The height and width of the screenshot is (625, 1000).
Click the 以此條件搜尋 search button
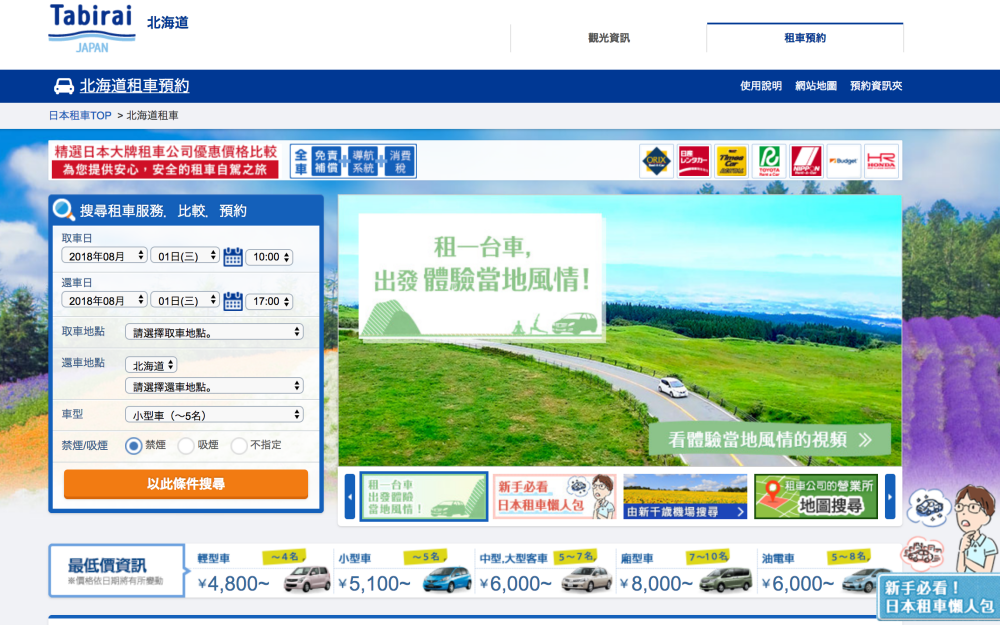(x=186, y=484)
